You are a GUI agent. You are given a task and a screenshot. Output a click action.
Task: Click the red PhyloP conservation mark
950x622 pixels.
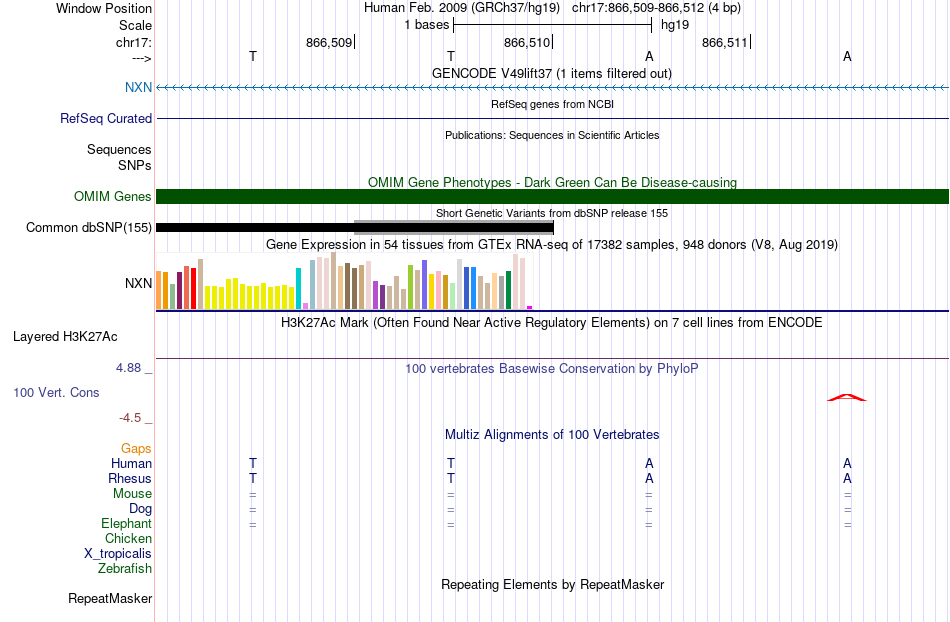coord(847,397)
